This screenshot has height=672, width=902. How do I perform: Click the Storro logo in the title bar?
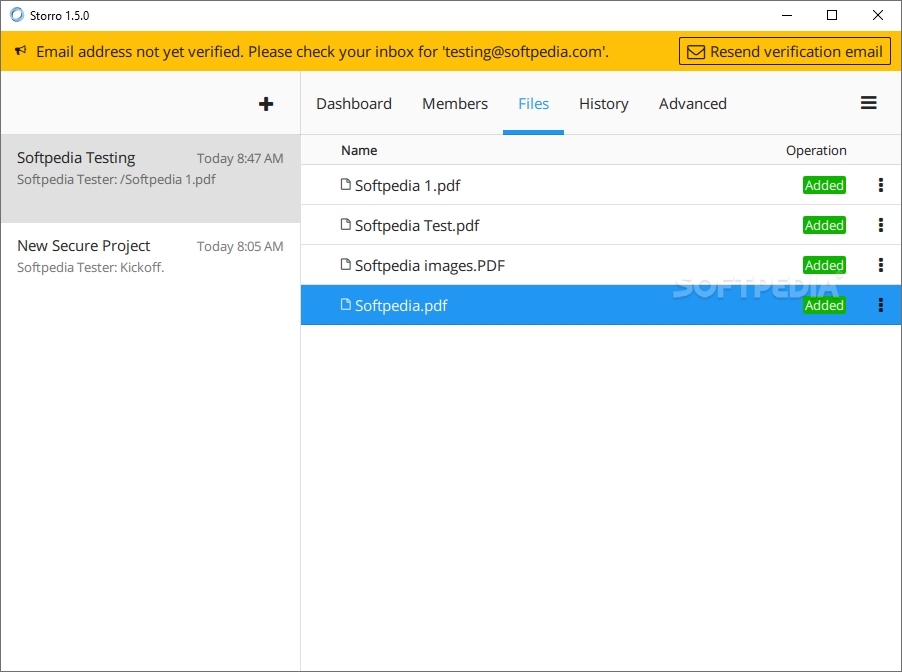tap(17, 15)
